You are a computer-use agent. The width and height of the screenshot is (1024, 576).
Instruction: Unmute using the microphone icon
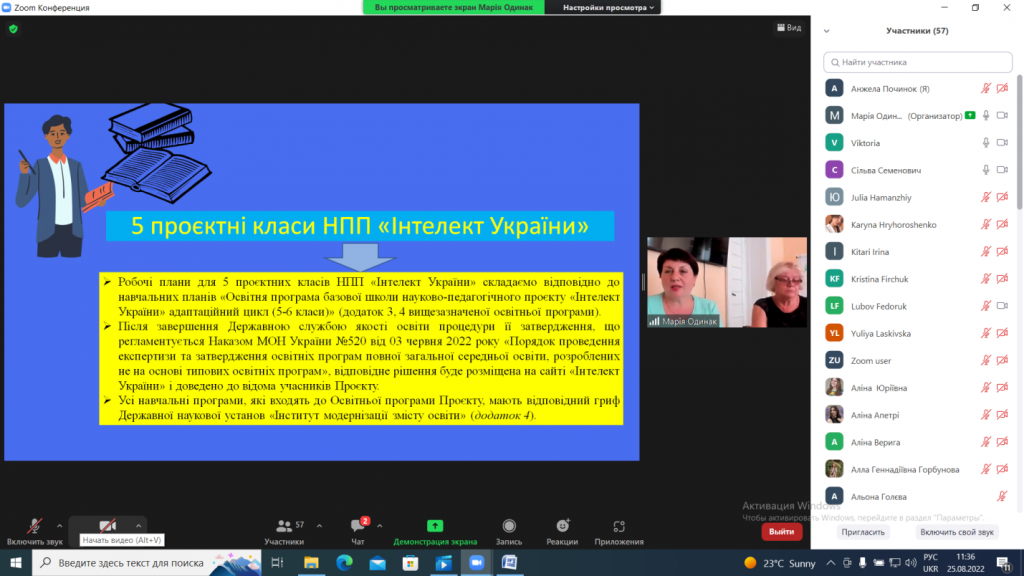(x=35, y=526)
